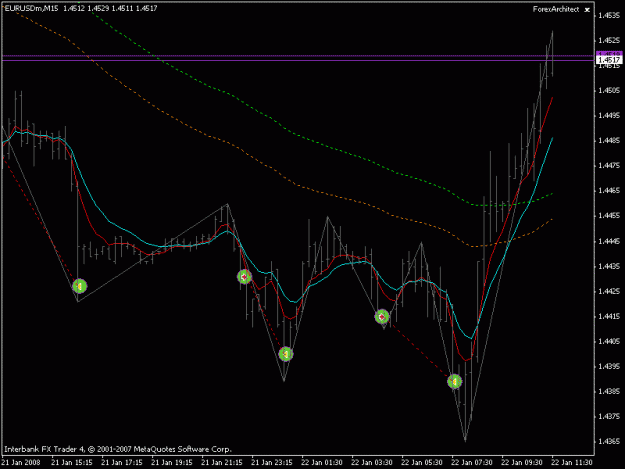Screen dimensions: 625x469
Task: Click the ForexArchitect expert advisor label
Action: click(x=556, y=9)
